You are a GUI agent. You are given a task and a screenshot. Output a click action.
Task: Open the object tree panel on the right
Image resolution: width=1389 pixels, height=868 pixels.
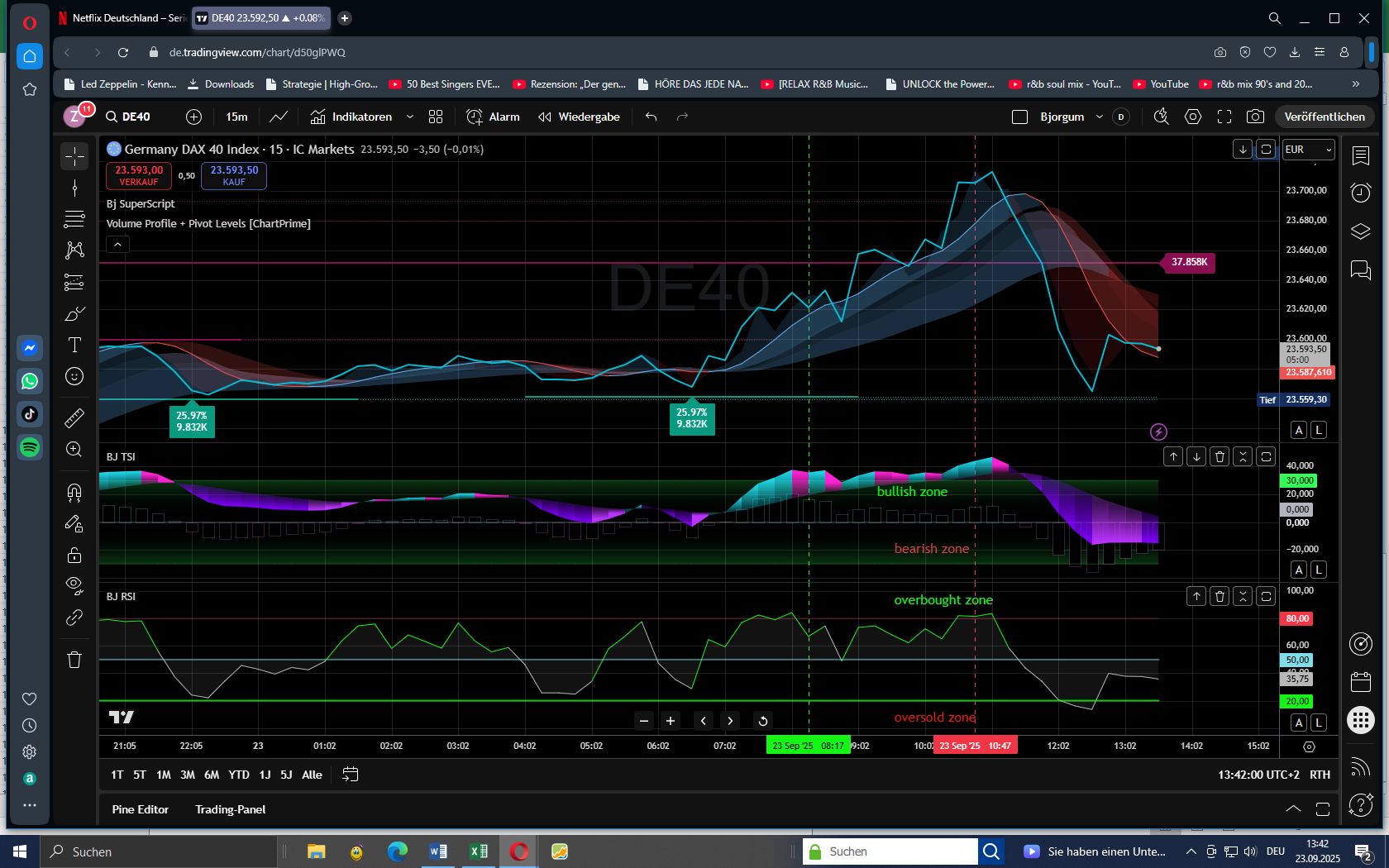pos(1360,231)
